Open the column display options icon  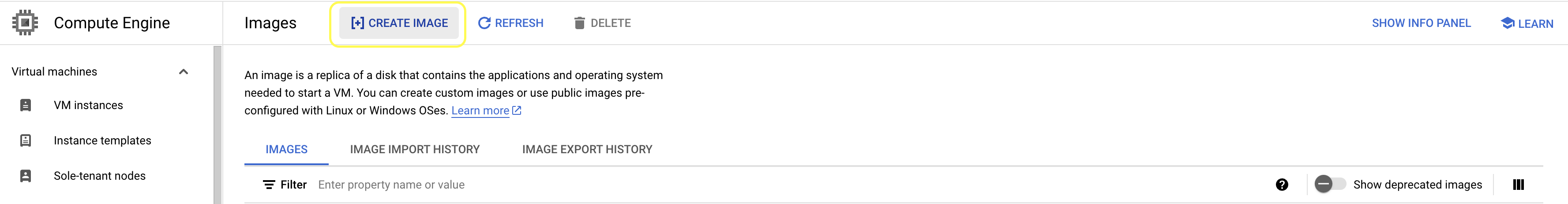pos(1518,185)
